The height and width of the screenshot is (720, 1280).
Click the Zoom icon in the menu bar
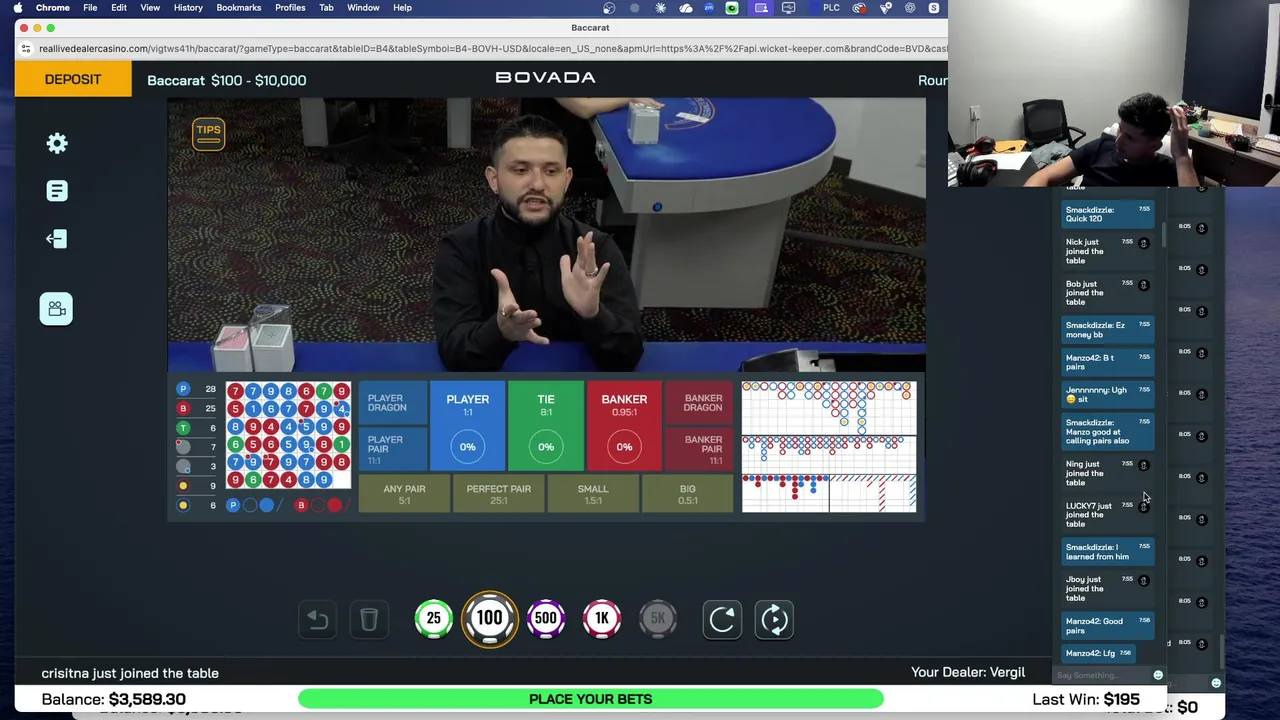click(x=709, y=8)
